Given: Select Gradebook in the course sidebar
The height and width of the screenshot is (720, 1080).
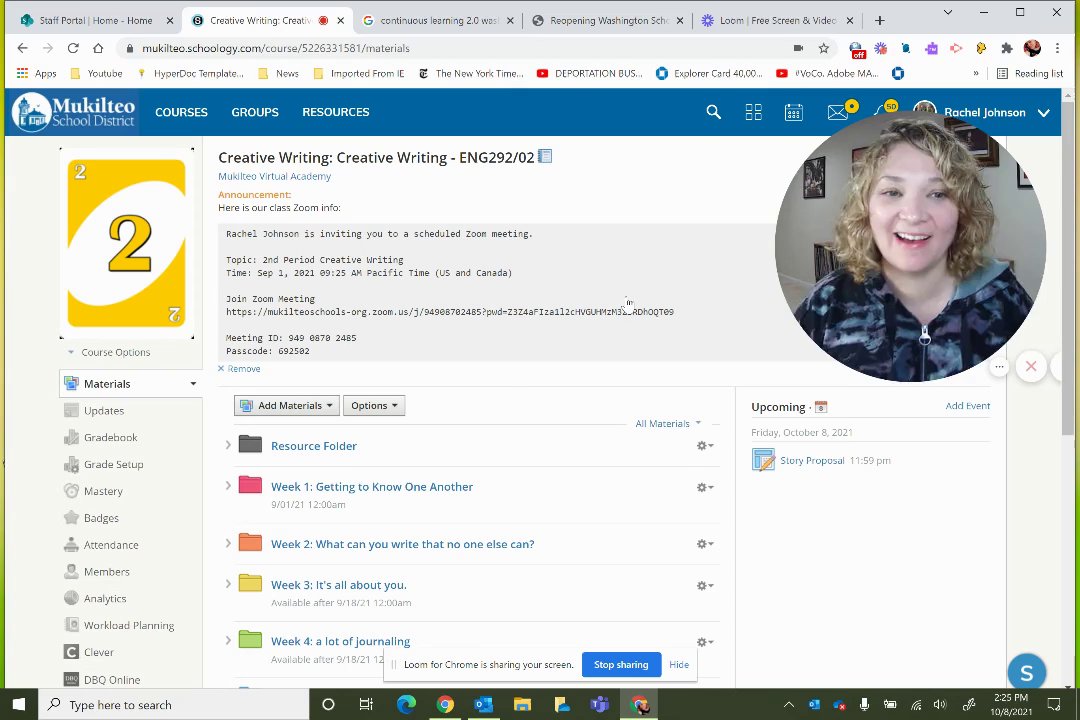Looking at the screenshot, I should pyautogui.click(x=110, y=438).
